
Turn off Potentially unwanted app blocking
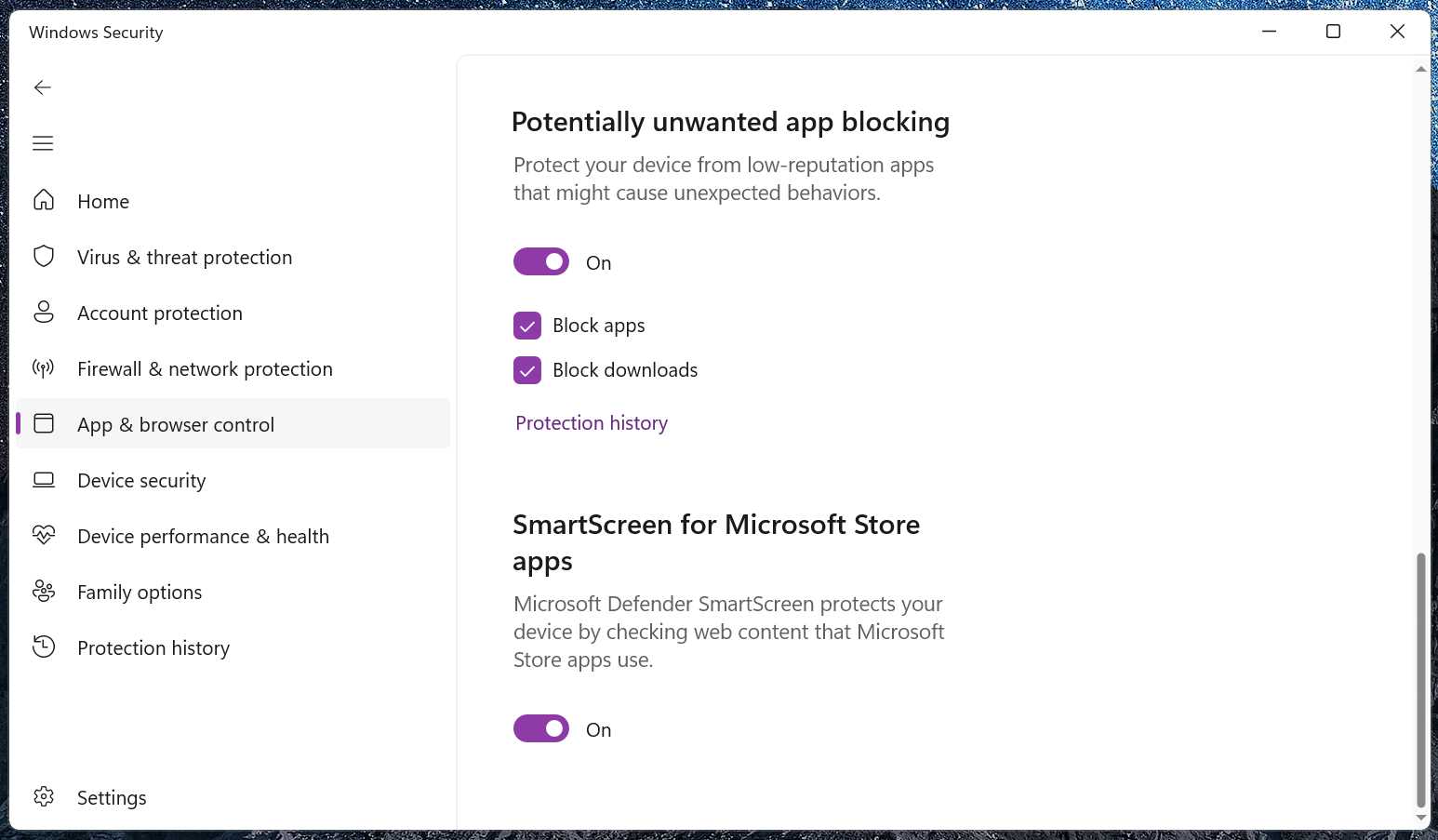tap(541, 261)
